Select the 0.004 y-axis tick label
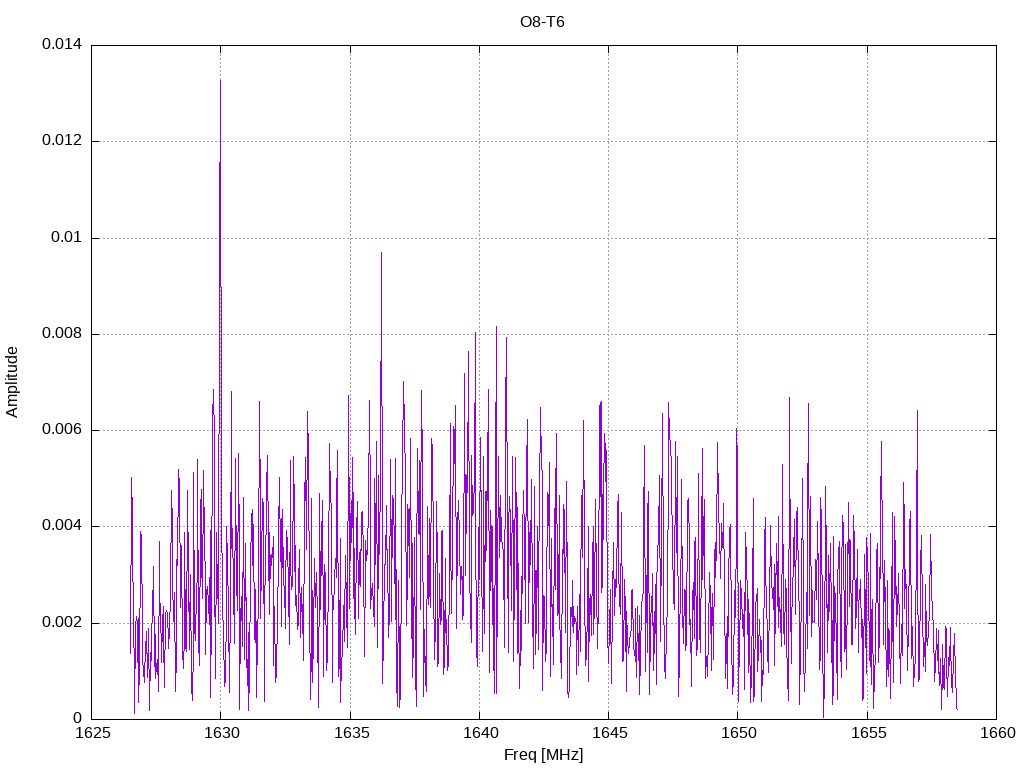The image size is (1024, 768). pos(61,526)
